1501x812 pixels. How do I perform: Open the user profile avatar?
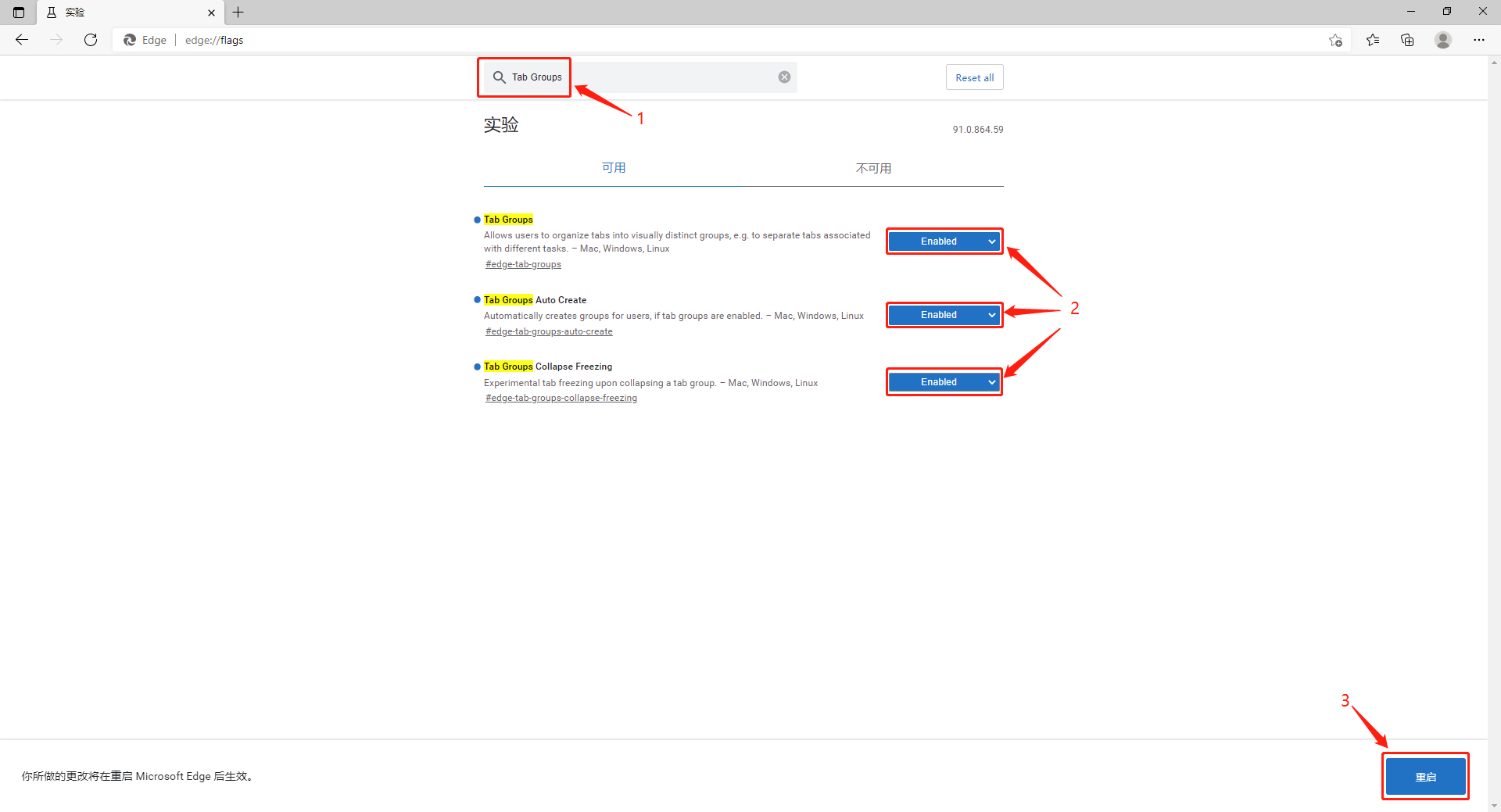(x=1443, y=40)
